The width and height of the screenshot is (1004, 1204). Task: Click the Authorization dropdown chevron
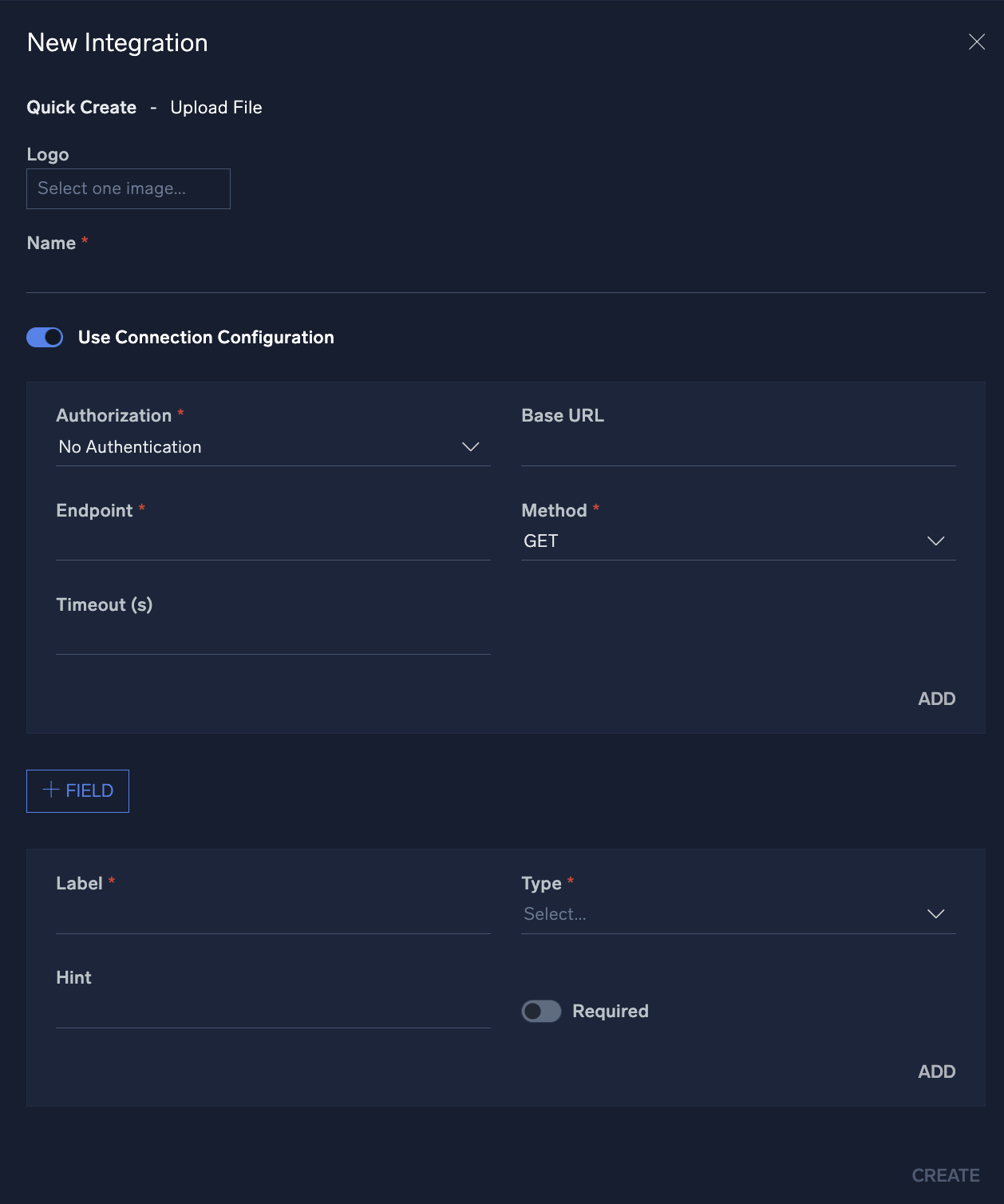472,447
